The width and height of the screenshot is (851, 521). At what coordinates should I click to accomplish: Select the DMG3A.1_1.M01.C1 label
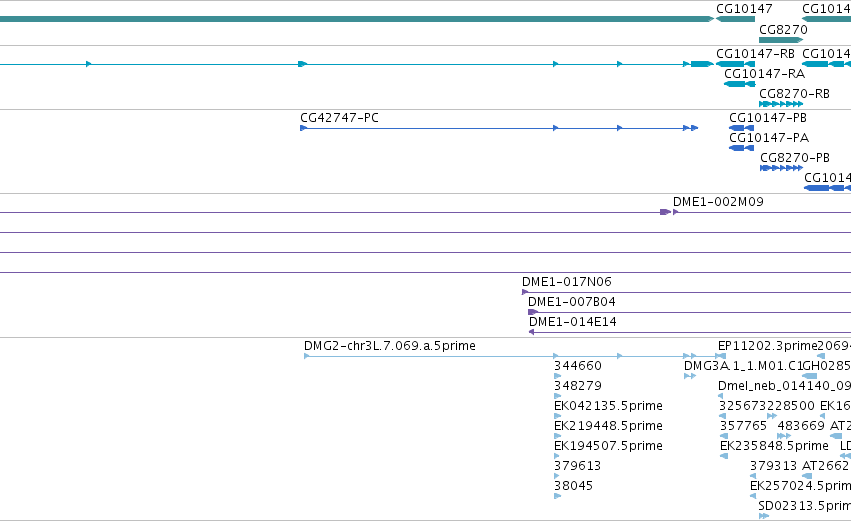[742, 366]
